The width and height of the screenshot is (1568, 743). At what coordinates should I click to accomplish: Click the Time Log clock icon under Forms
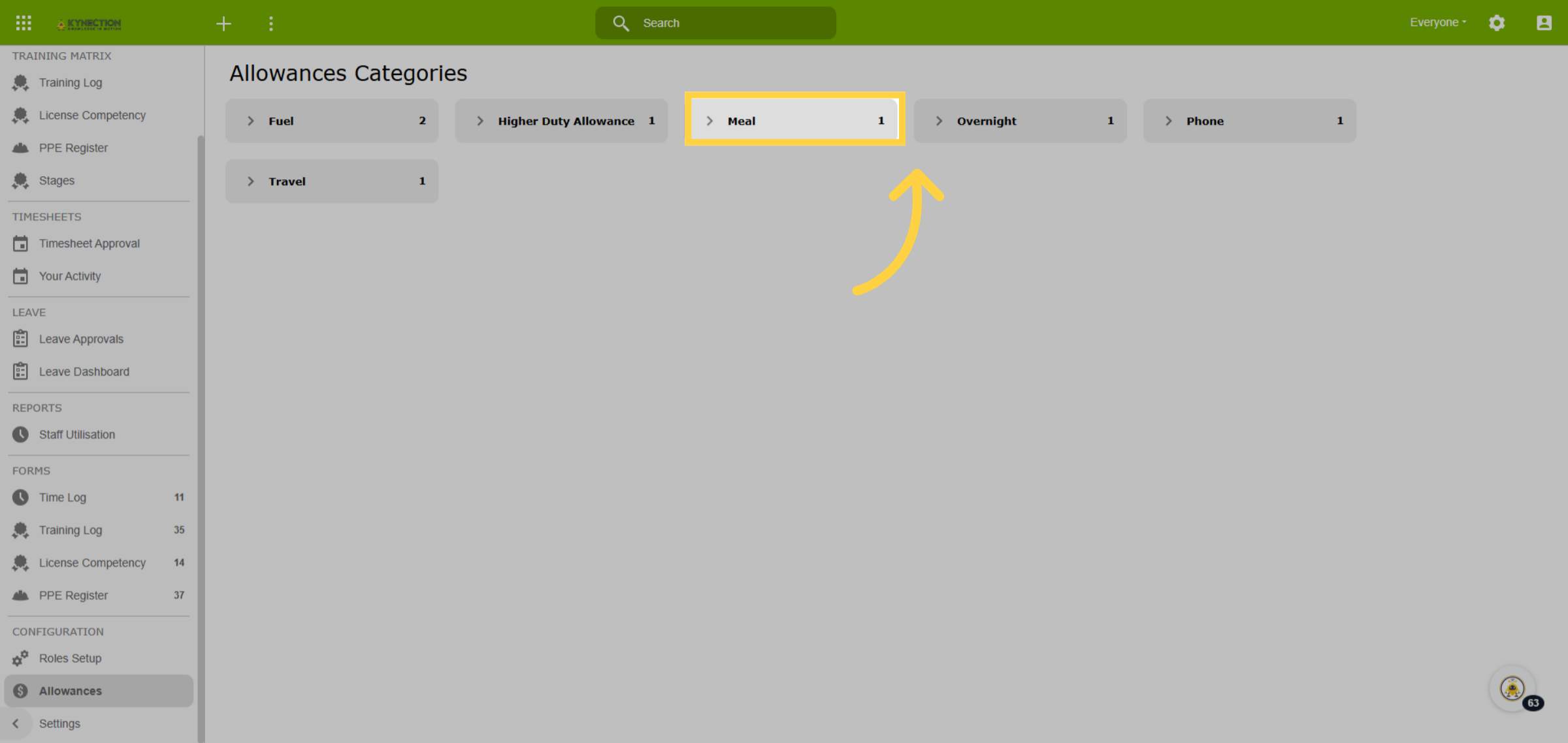(20, 498)
